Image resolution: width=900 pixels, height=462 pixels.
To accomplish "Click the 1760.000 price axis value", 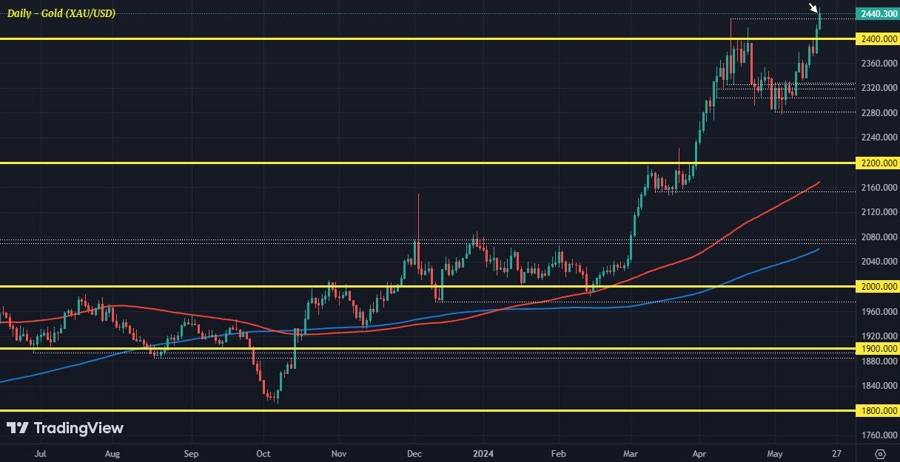I will pos(878,435).
